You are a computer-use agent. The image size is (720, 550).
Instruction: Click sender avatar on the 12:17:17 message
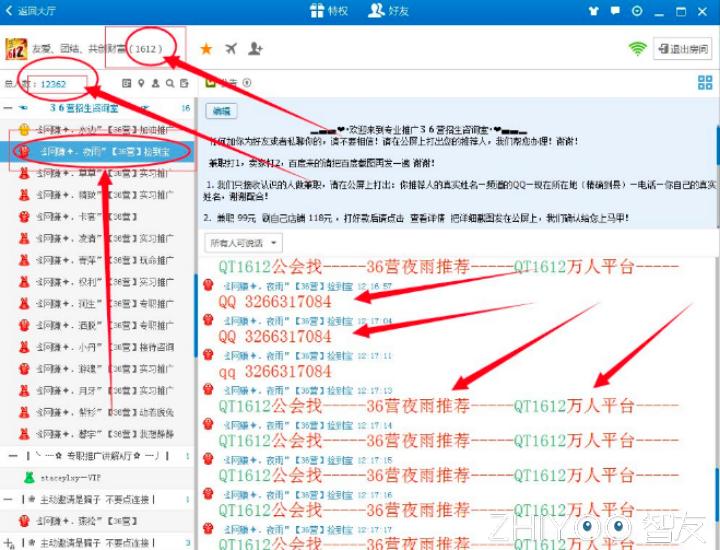point(208,528)
